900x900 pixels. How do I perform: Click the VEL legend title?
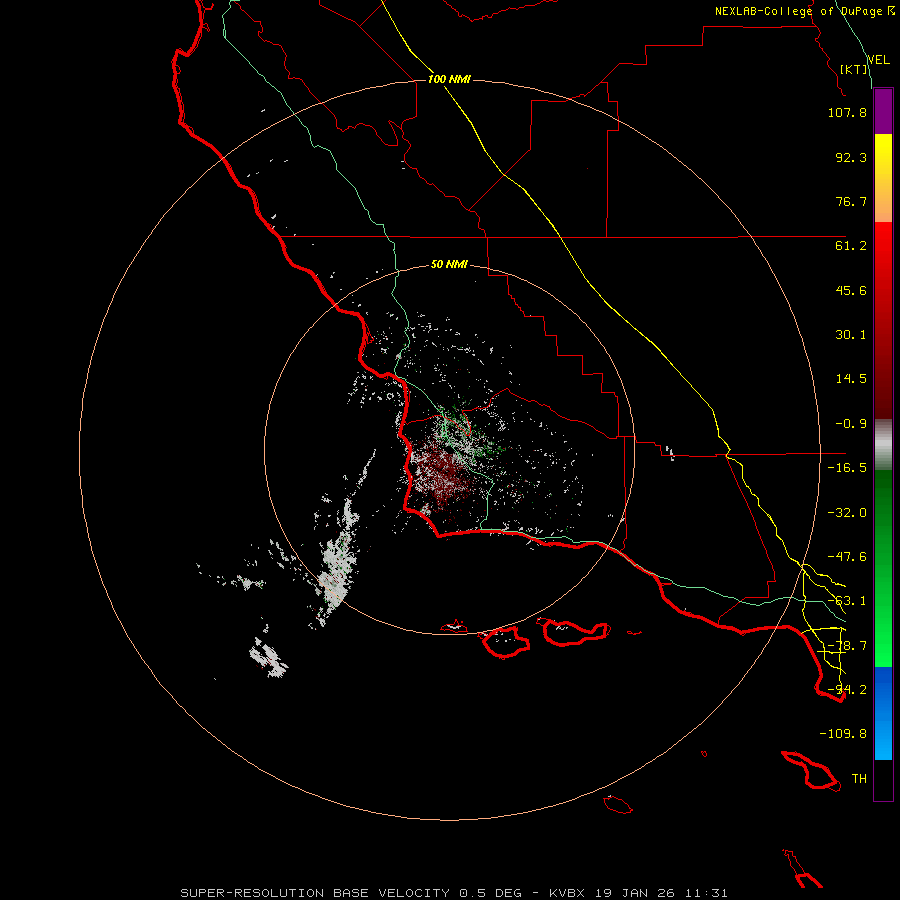(x=878, y=59)
